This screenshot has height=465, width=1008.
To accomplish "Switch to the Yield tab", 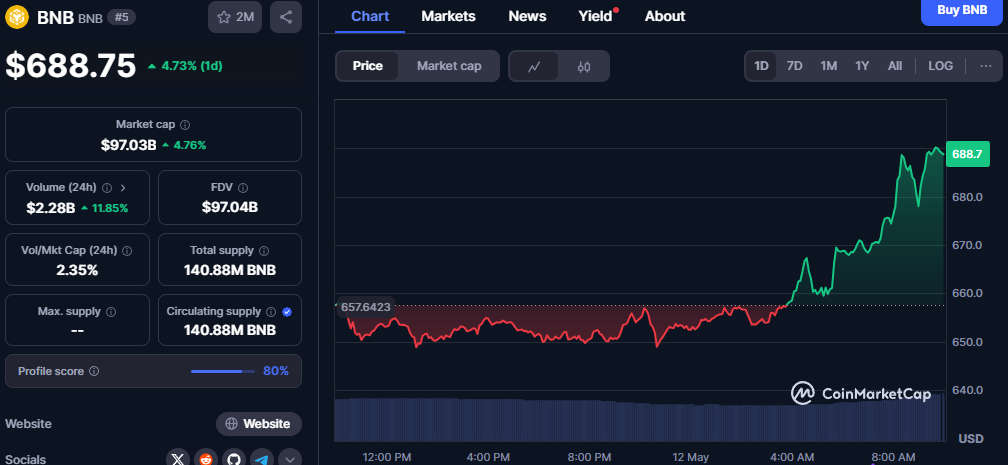I will (596, 16).
